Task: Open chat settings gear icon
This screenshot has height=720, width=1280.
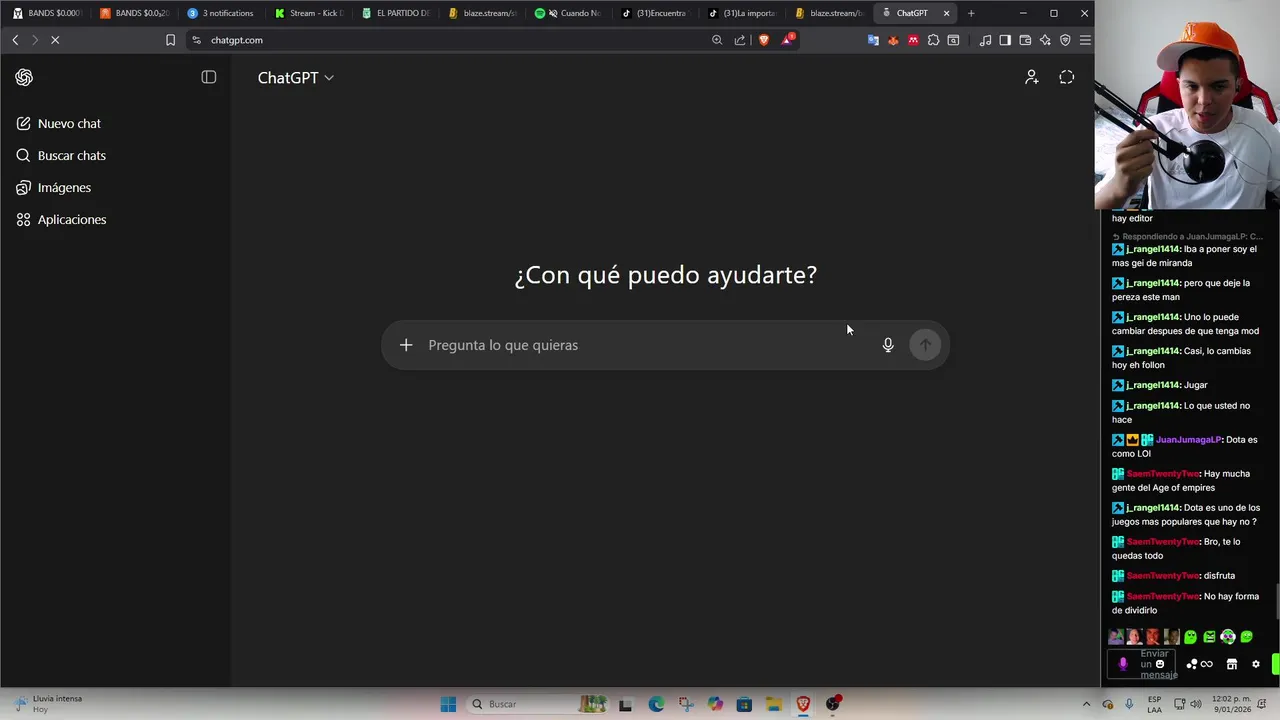Action: tap(1256, 664)
